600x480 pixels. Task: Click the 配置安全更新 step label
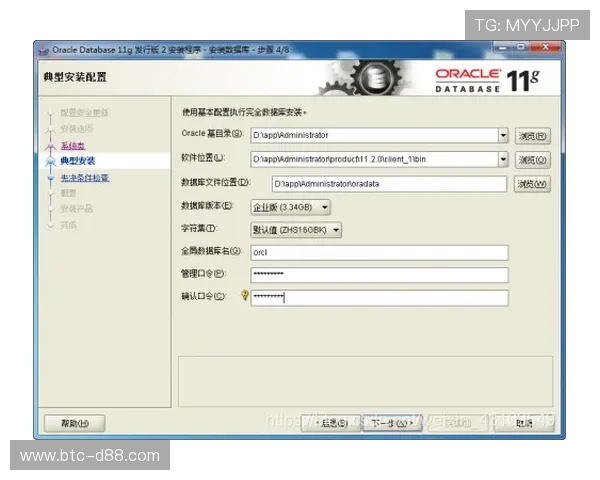click(84, 113)
